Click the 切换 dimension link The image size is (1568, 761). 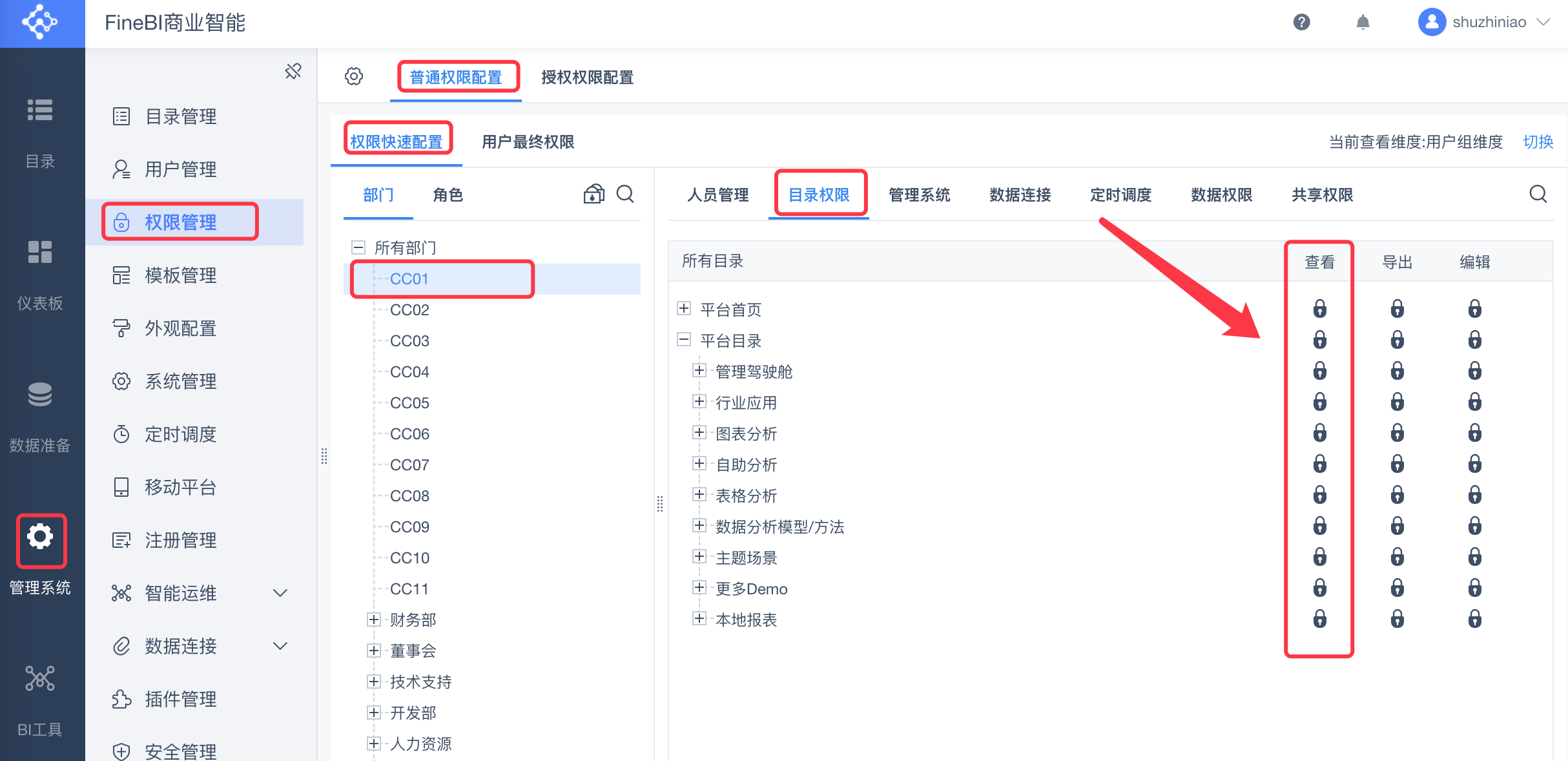click(1538, 141)
